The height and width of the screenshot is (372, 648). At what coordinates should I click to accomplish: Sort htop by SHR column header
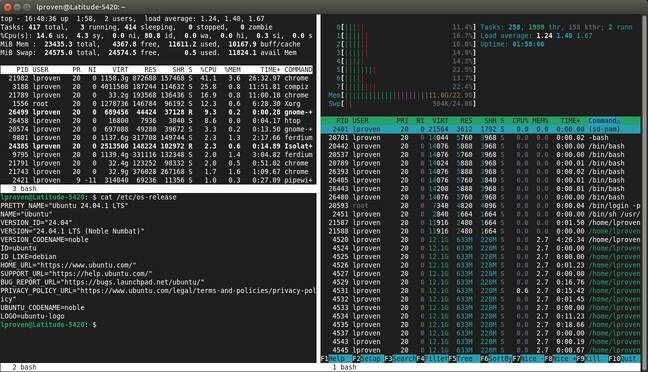[x=490, y=121]
